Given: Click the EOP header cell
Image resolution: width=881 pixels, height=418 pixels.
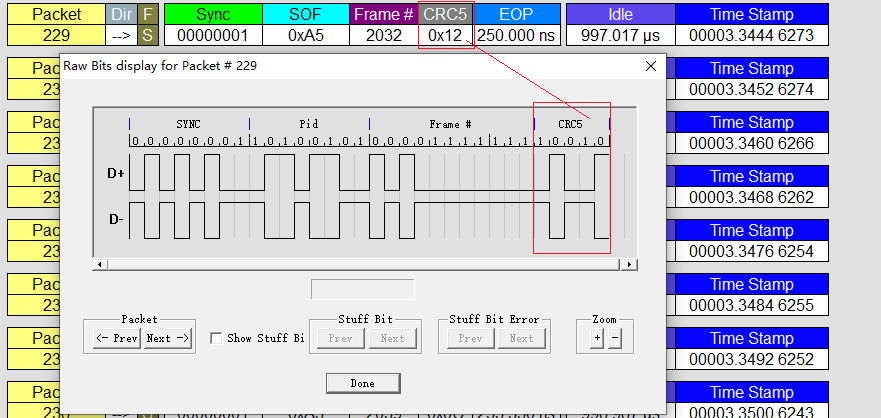Looking at the screenshot, I should coord(516,14).
